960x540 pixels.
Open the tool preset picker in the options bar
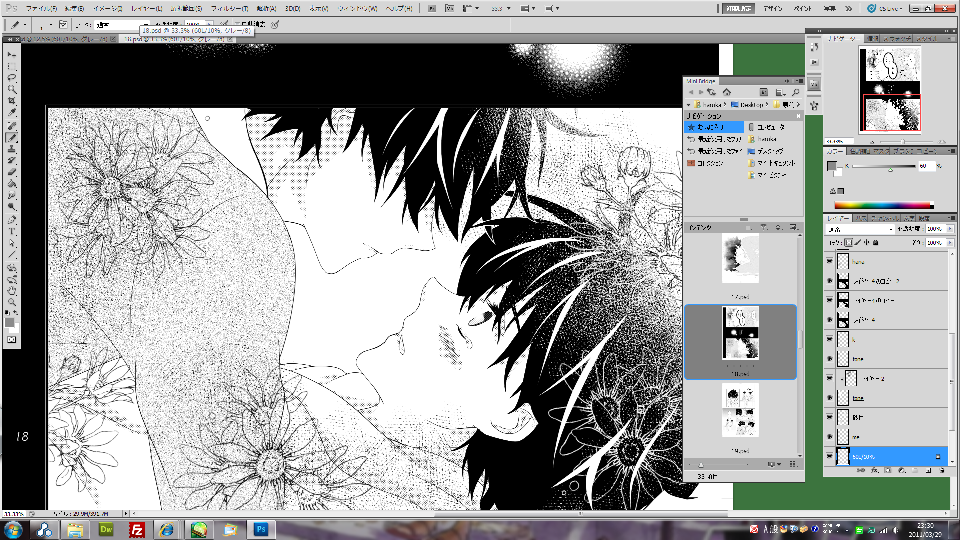17,24
